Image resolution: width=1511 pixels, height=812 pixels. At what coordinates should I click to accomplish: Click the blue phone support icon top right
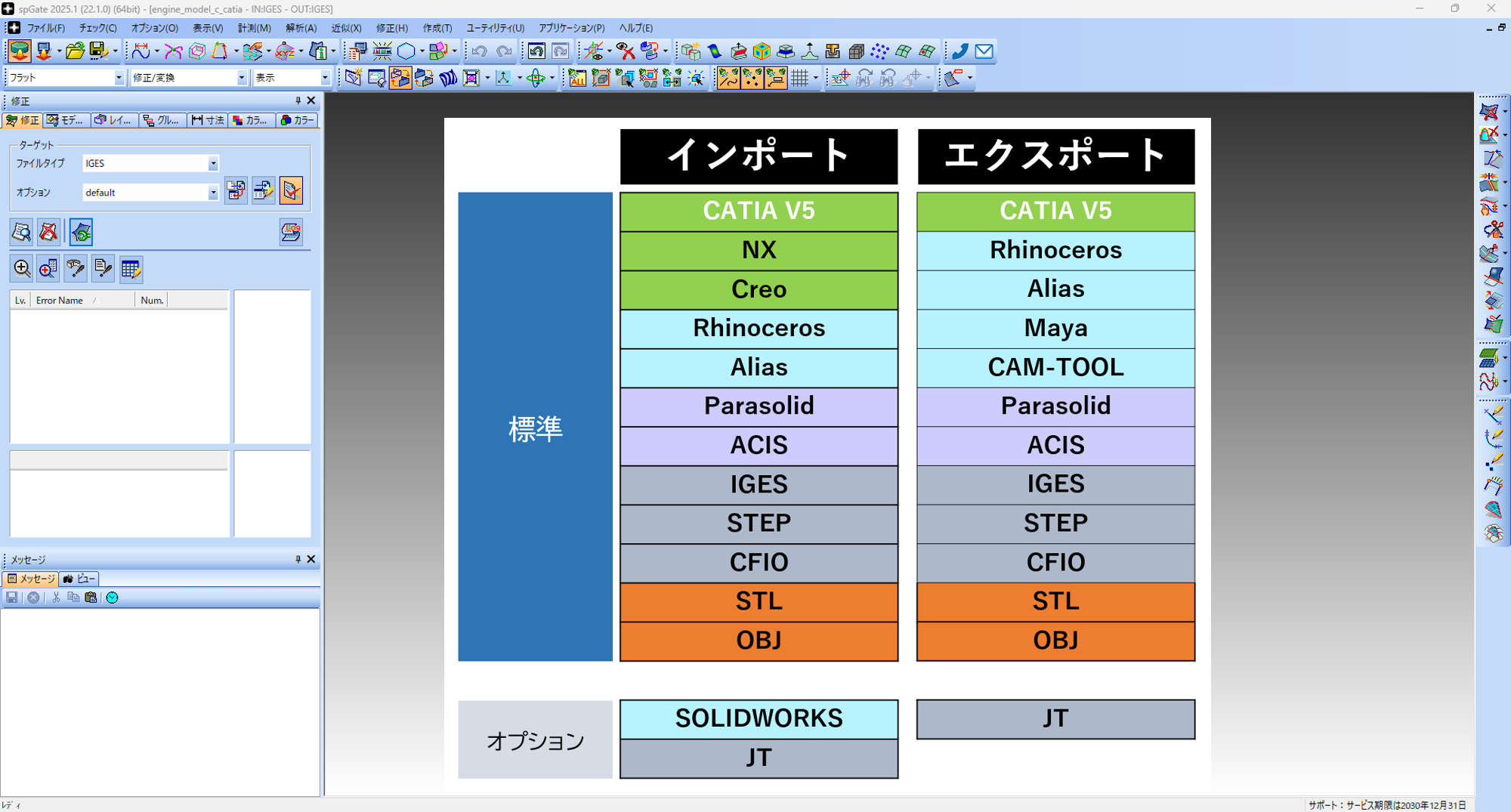tap(959, 51)
